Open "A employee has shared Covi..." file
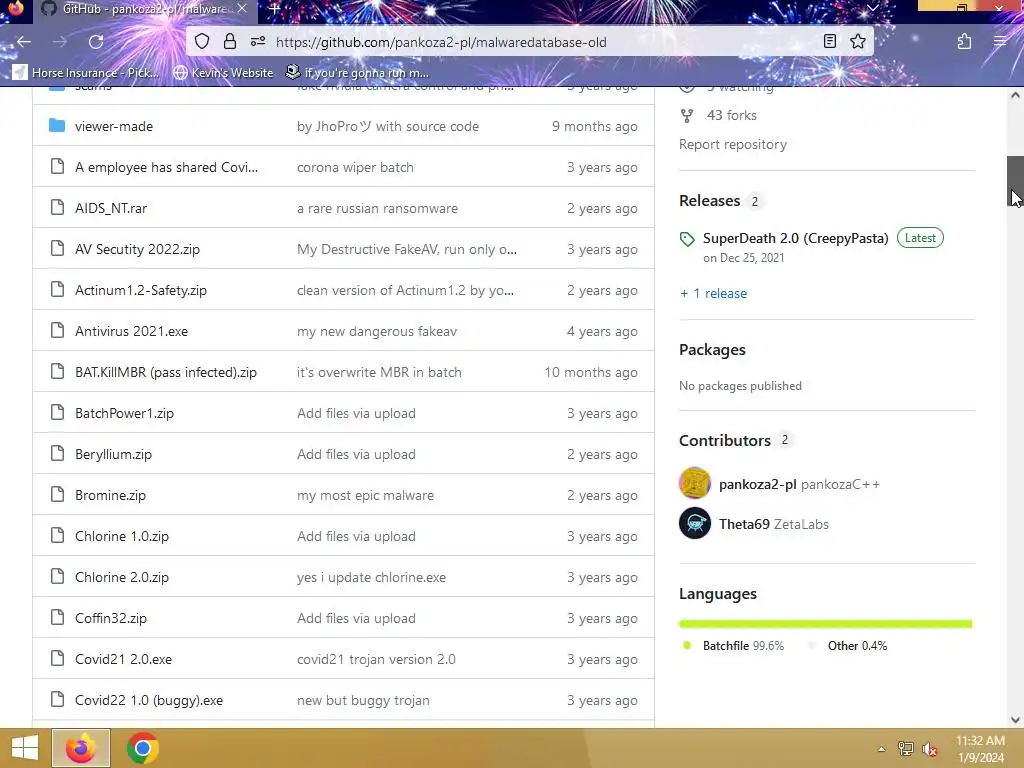Viewport: 1024px width, 768px height. pyautogui.click(x=167, y=167)
